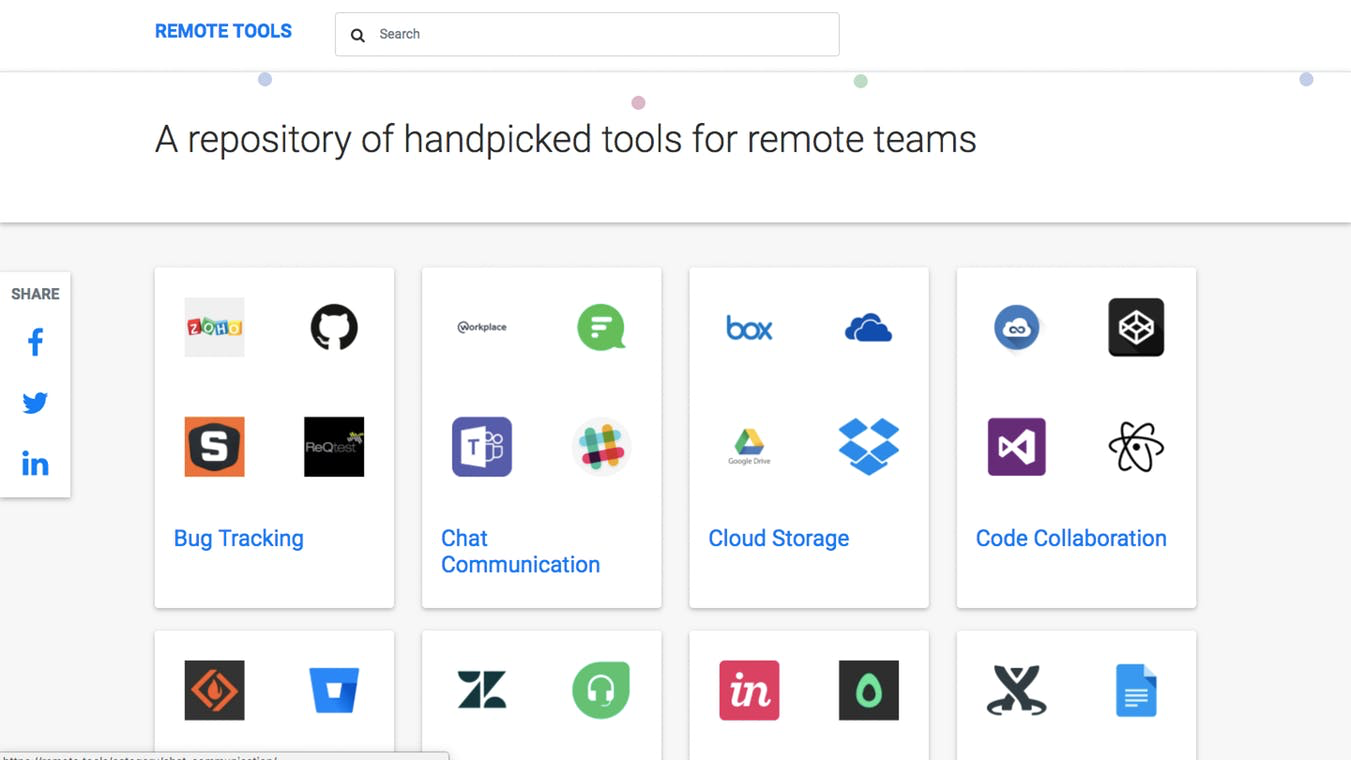
Task: Share the page via the Twitter icon
Action: point(35,402)
